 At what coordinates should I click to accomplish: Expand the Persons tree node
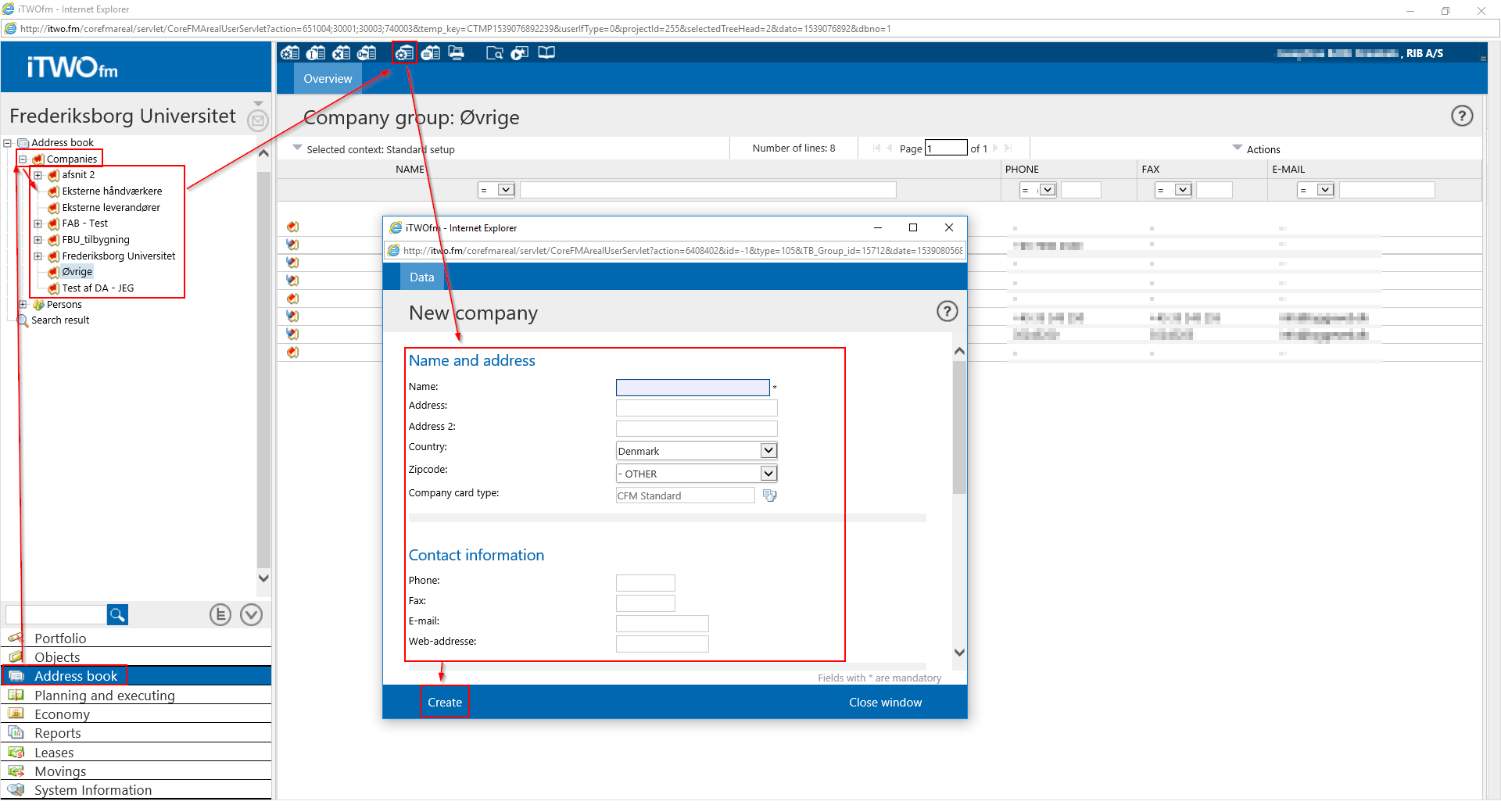click(23, 305)
